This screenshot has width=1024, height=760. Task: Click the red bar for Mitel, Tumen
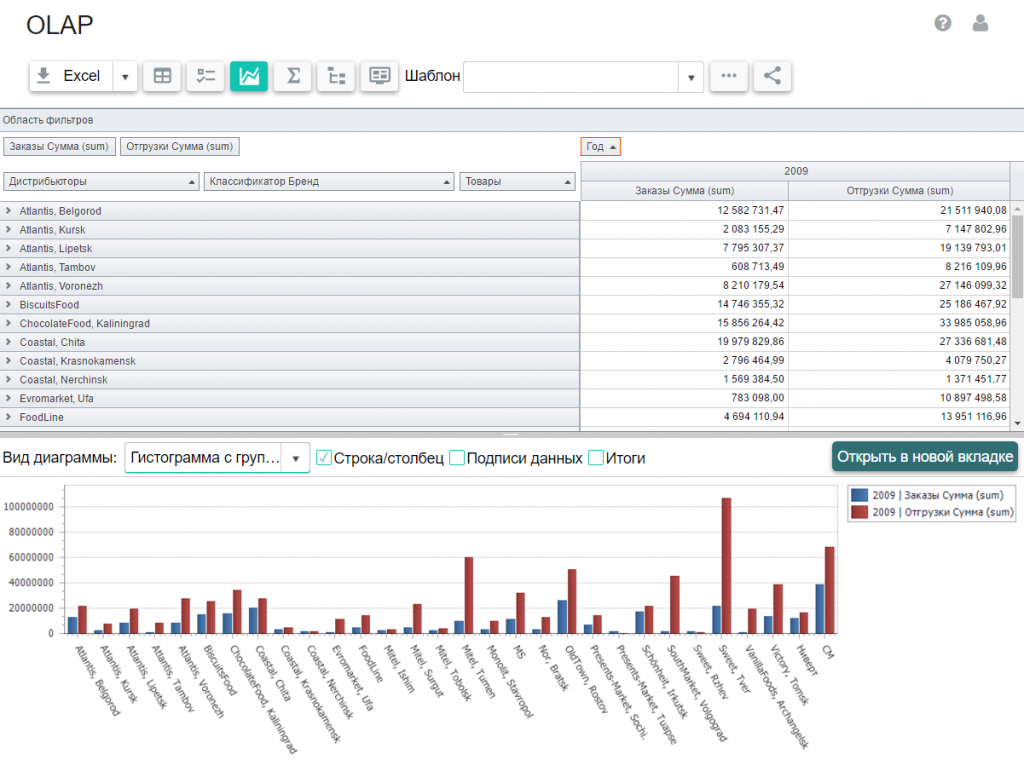click(x=468, y=595)
